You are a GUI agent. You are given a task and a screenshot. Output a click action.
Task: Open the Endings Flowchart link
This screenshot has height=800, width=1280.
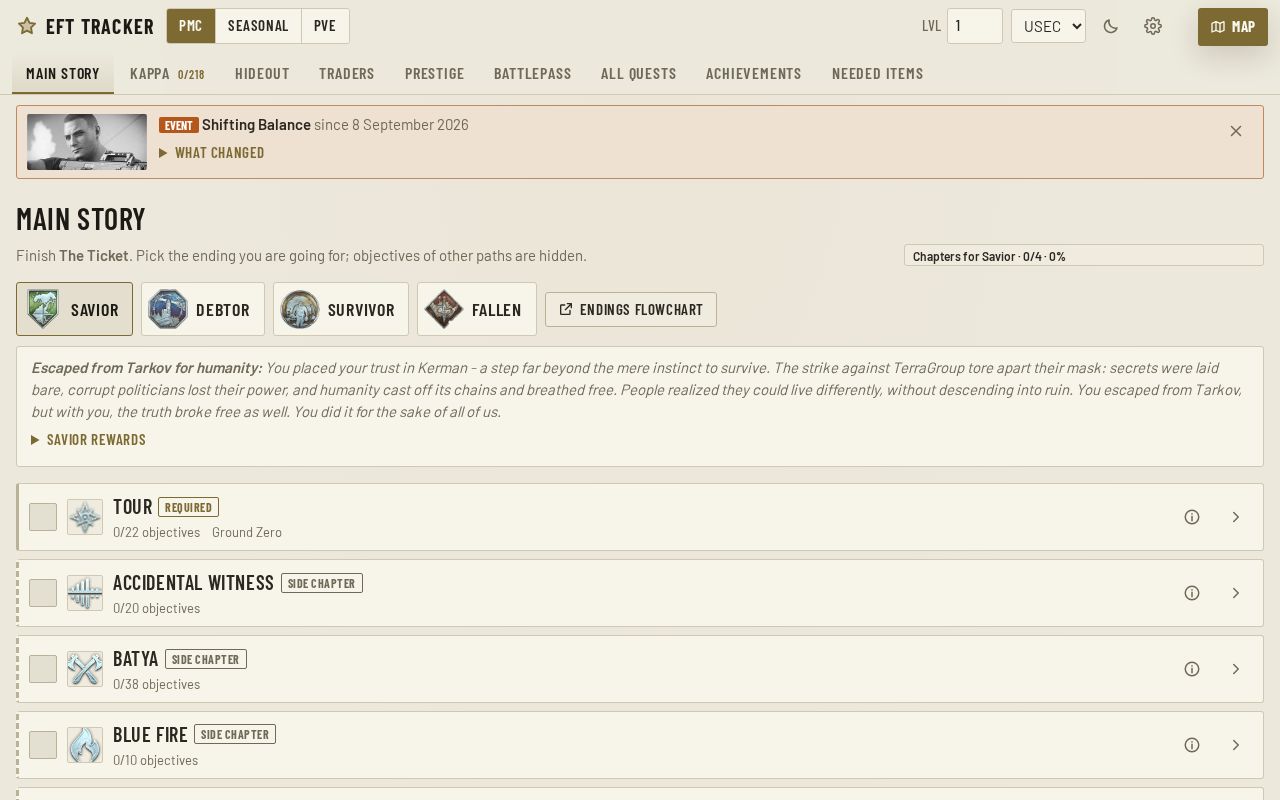[631, 310]
